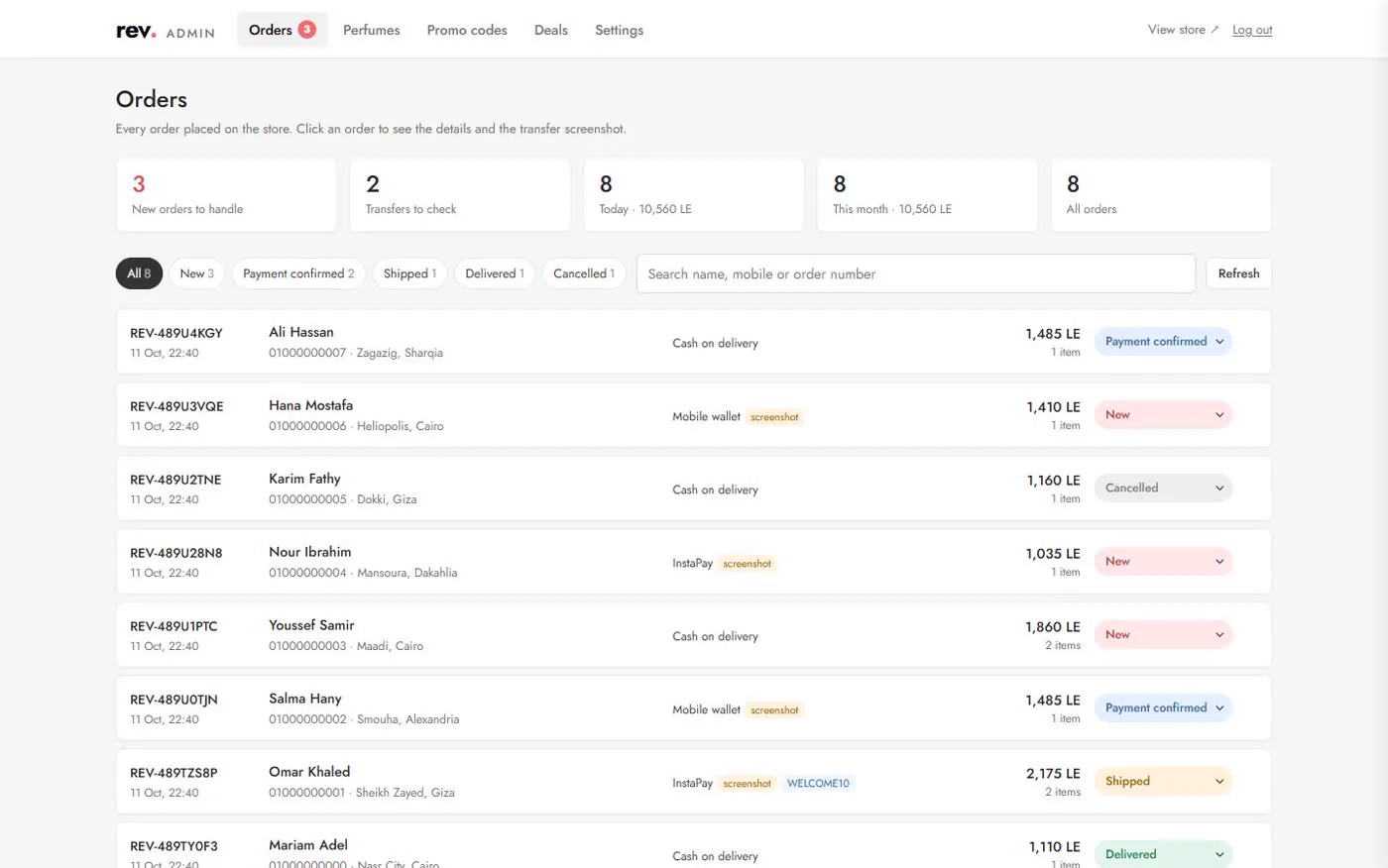Screen dimensions: 1388x868
Task: Click screenshot badge on Omar Khaled order
Action: tap(747, 784)
